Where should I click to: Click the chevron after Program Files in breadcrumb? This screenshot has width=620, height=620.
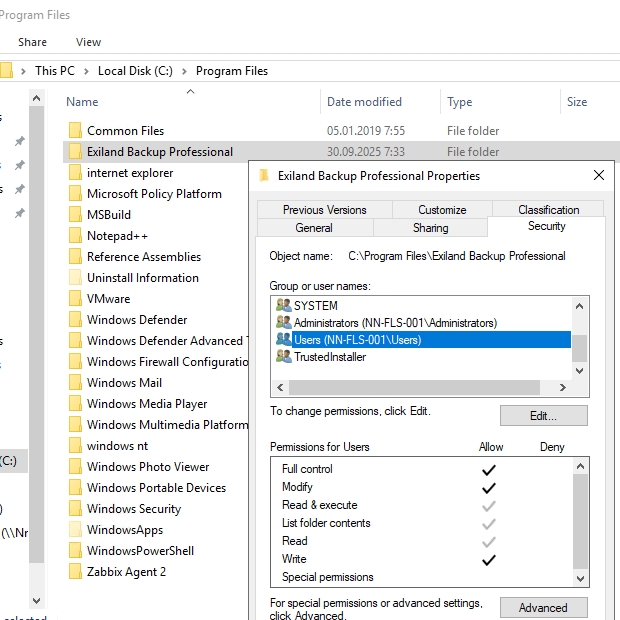pyautogui.click(x=276, y=71)
